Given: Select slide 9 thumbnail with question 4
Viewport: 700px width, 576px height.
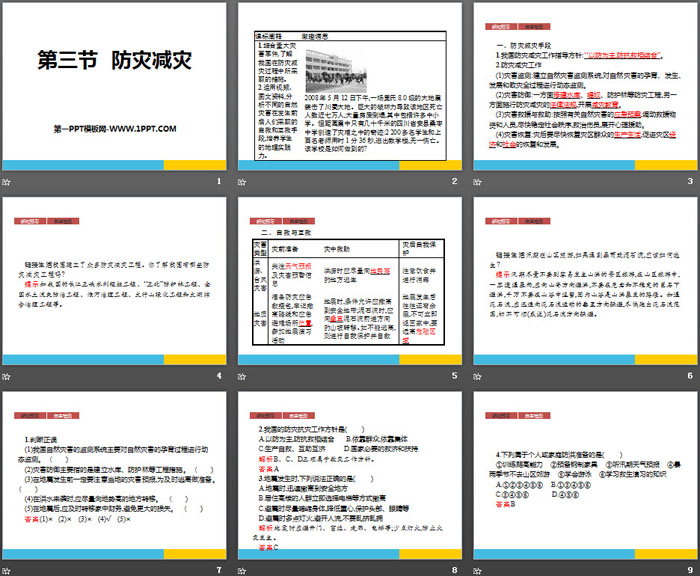Looking at the screenshot, I should click(x=585, y=476).
